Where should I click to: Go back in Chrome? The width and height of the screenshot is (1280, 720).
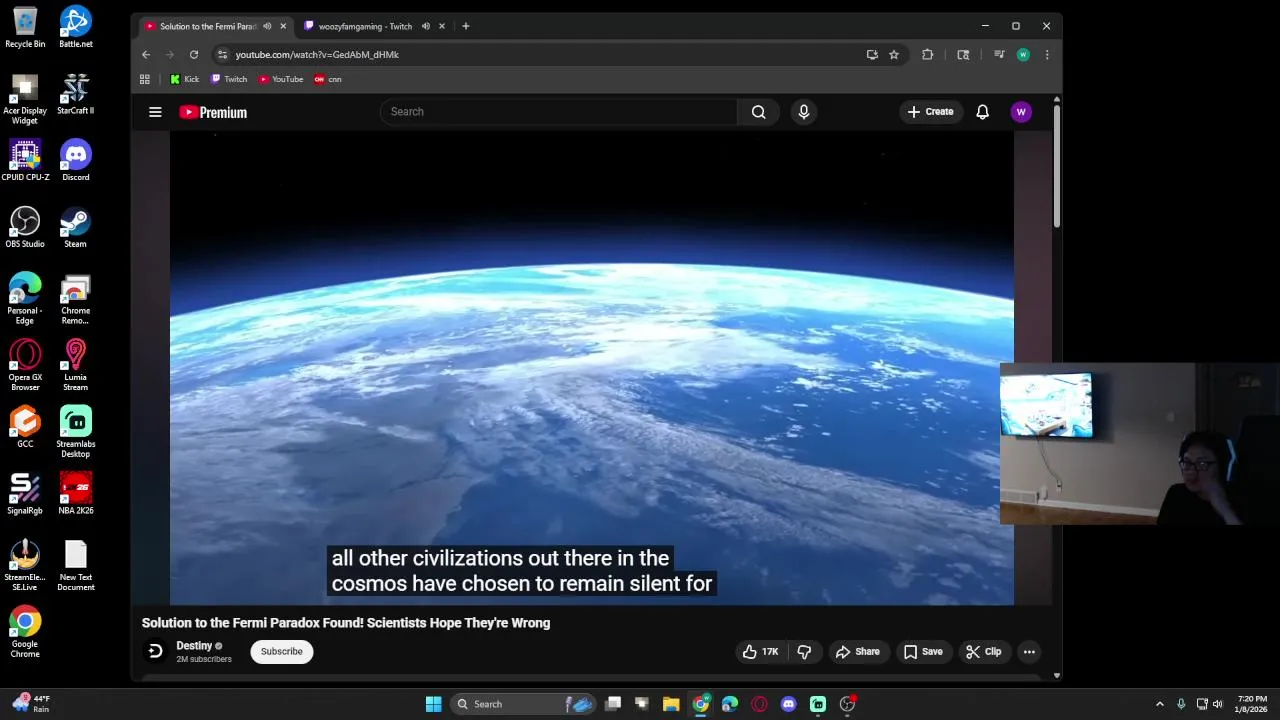coord(146,55)
